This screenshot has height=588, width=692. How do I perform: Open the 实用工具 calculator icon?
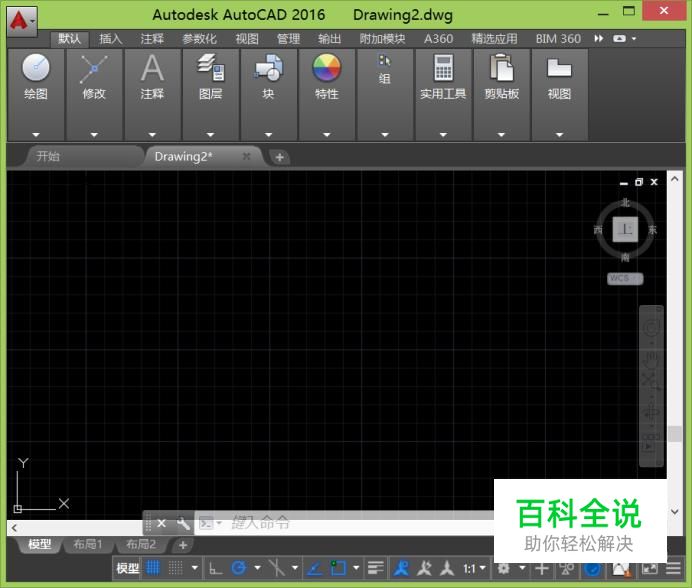click(x=443, y=68)
